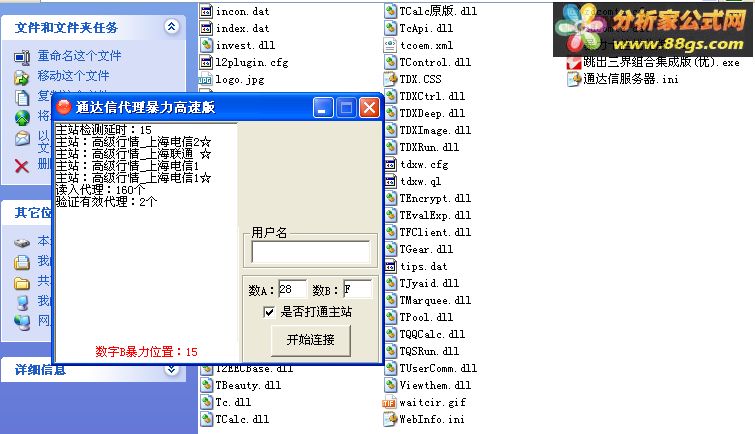Click the 开始连接 button
This screenshot has width=755, height=434.
[x=311, y=340]
